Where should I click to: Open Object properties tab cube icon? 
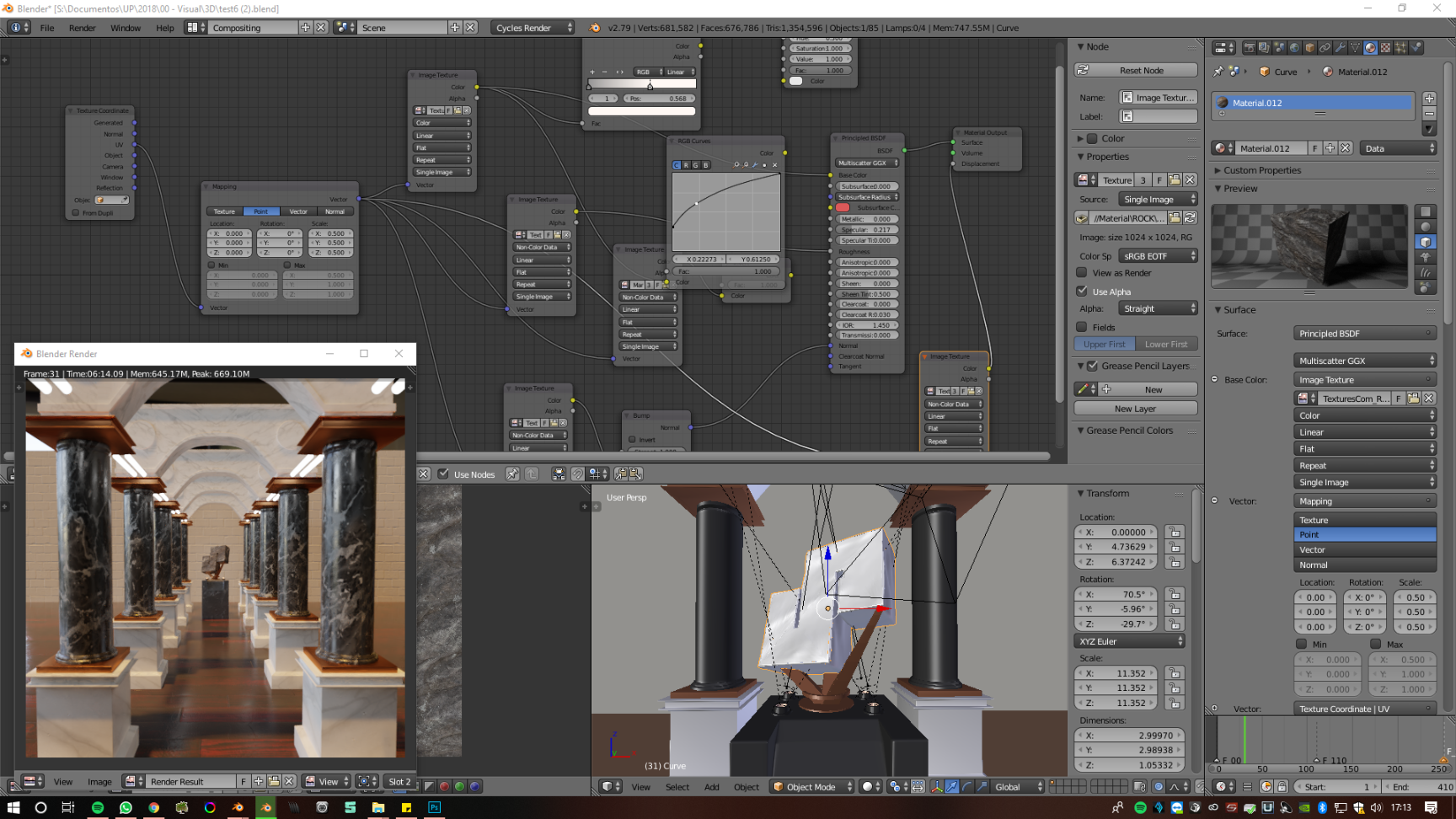click(x=1309, y=48)
